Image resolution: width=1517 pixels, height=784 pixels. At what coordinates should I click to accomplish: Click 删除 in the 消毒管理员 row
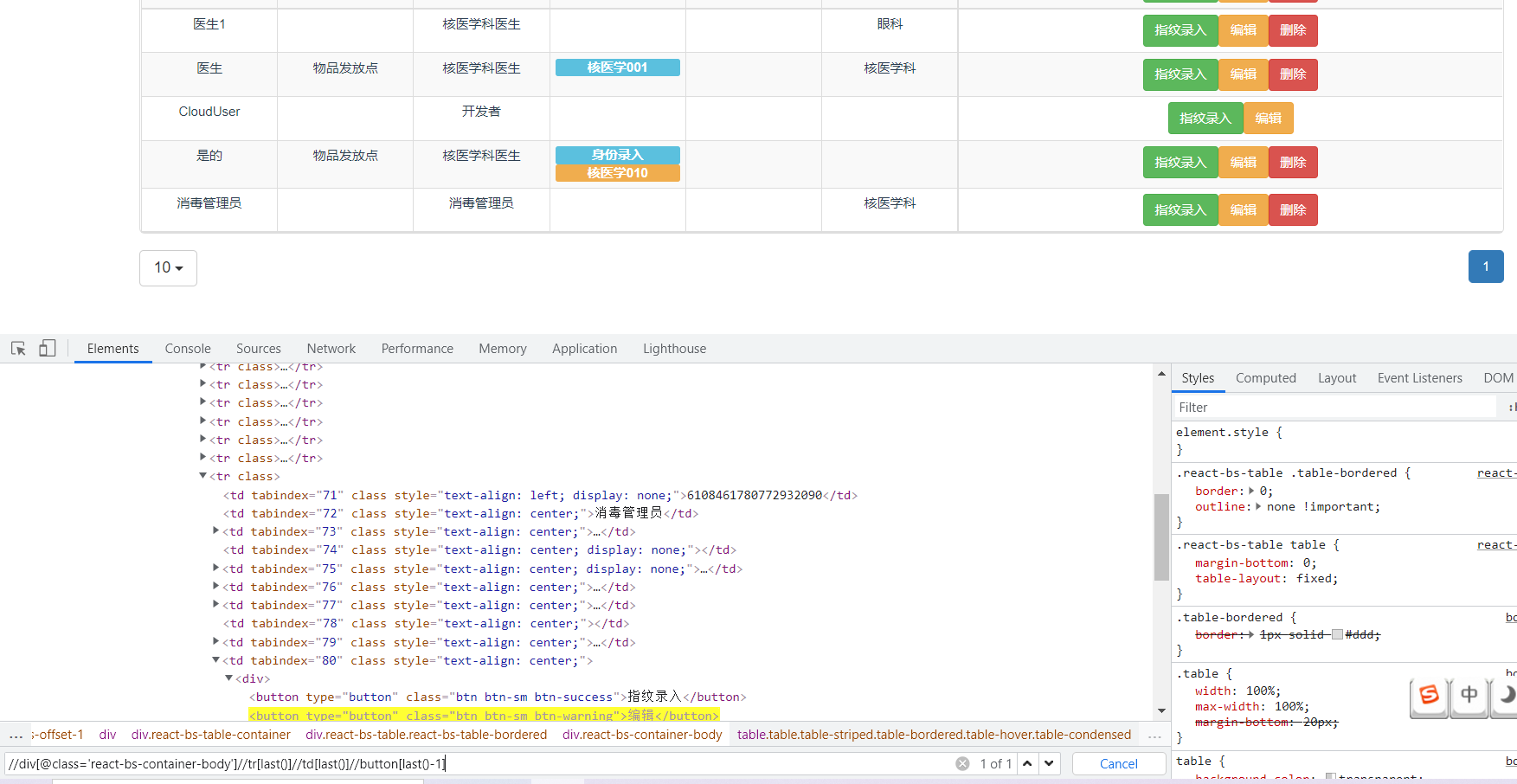[x=1293, y=210]
